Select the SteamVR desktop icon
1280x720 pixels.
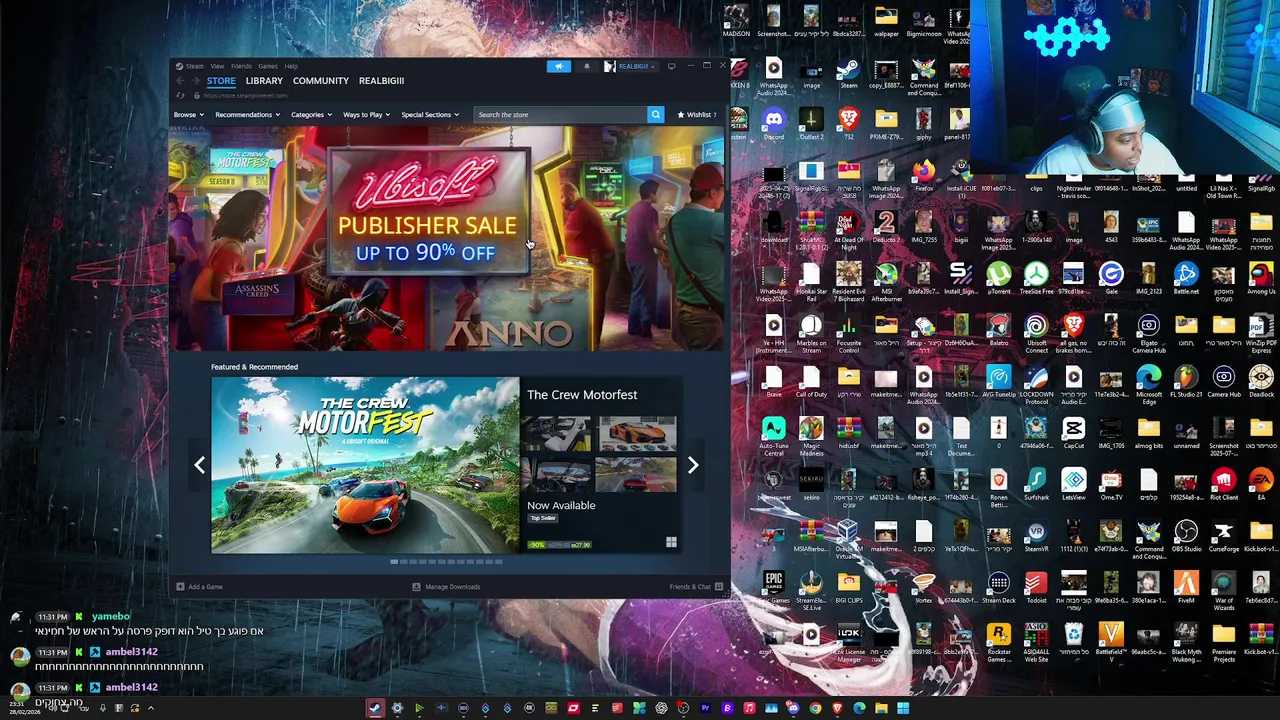[x=1036, y=537]
